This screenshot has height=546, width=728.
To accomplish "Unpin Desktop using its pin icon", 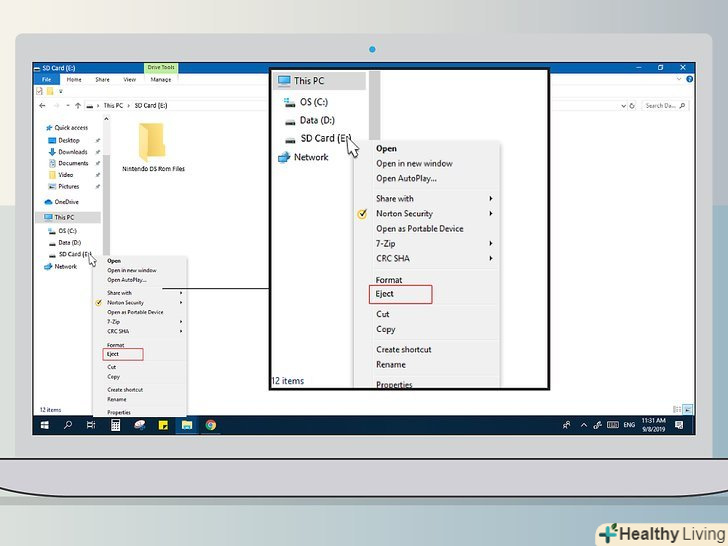I will 98,140.
